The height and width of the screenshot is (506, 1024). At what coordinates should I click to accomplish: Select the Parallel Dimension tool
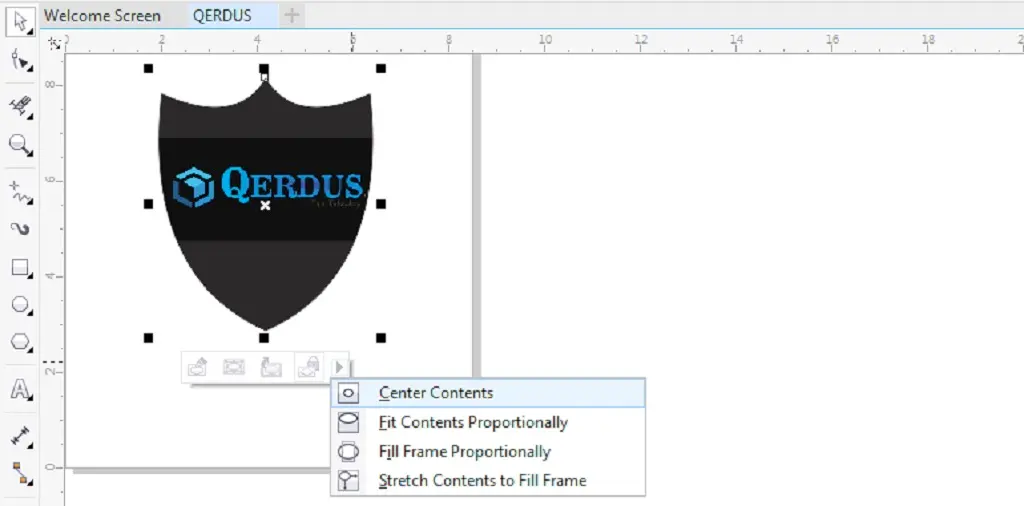21,436
